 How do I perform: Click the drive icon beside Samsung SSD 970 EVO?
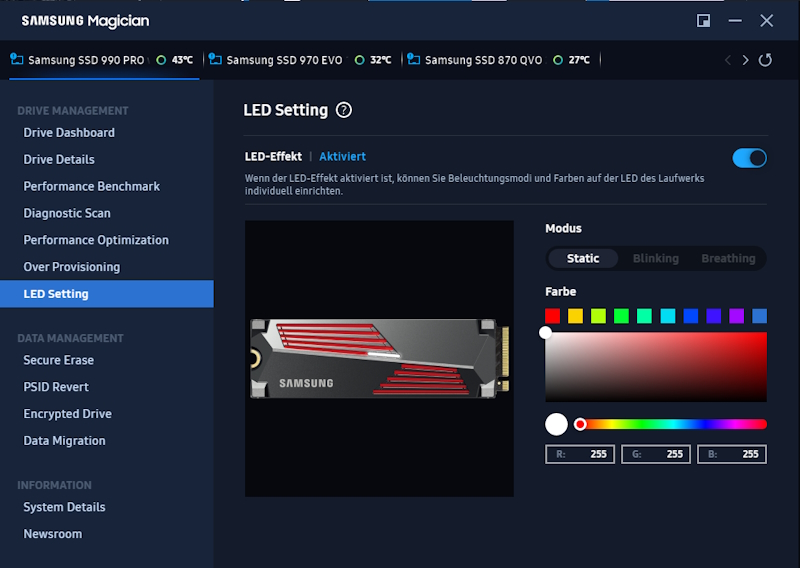tap(215, 59)
